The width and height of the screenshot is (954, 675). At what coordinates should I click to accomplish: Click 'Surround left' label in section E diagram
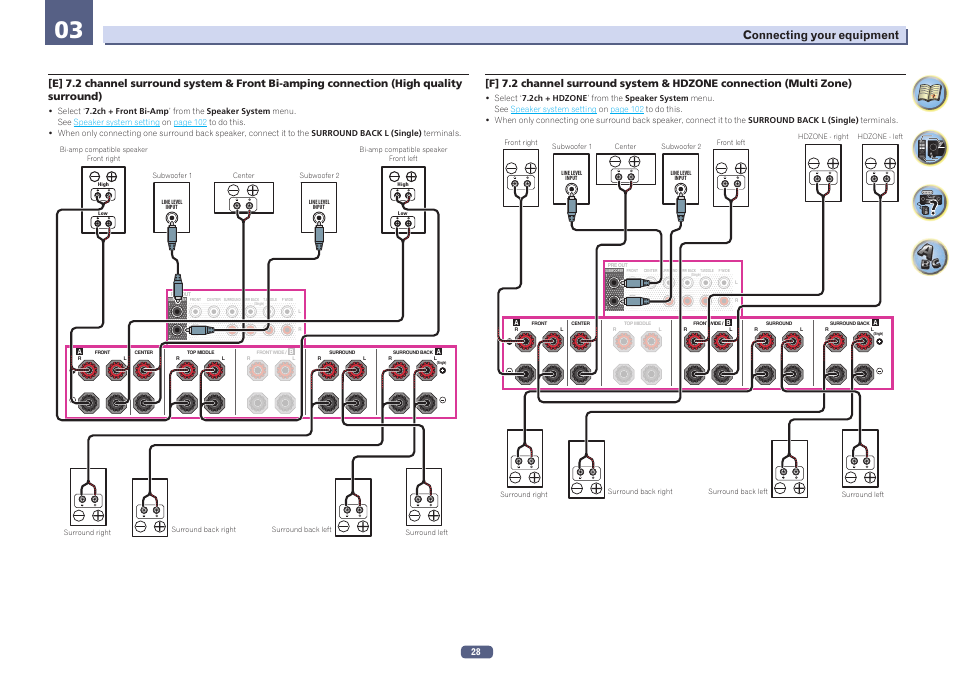pos(427,533)
